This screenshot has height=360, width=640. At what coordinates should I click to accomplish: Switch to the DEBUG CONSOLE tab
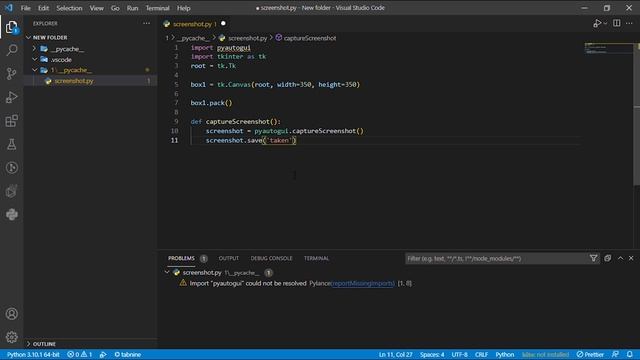pyautogui.click(x=271, y=258)
